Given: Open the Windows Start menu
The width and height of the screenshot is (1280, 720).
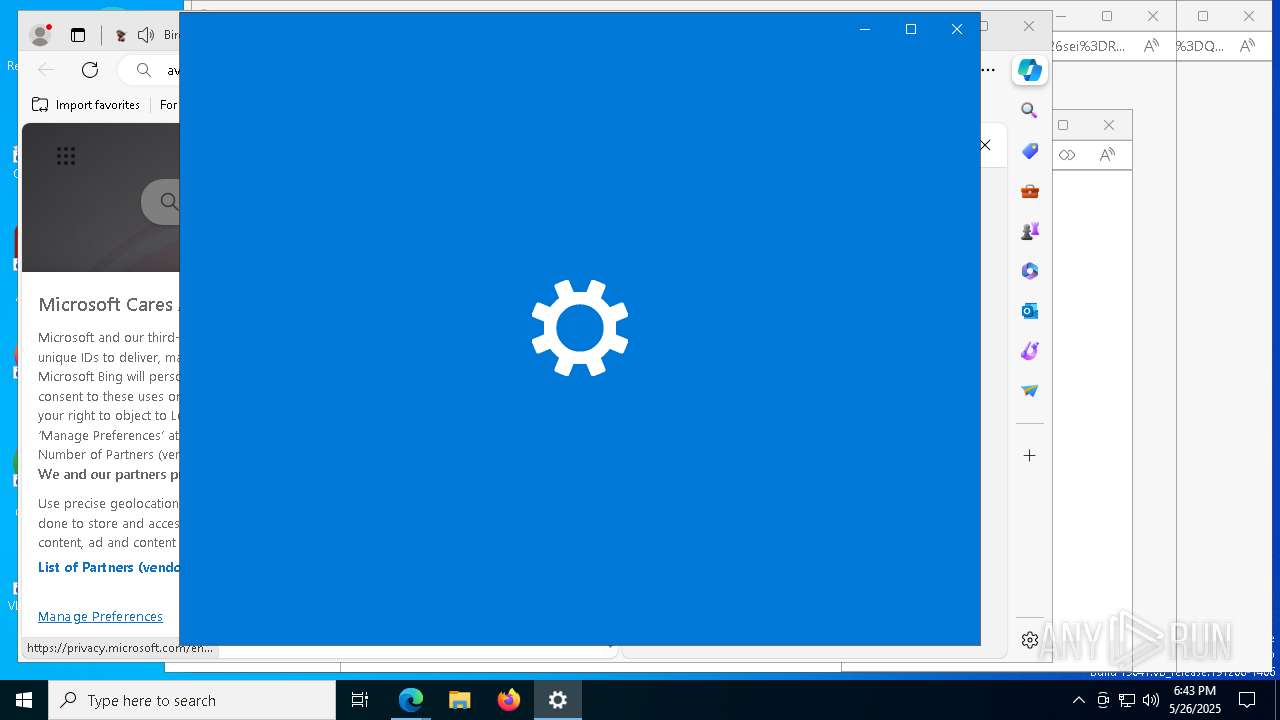Looking at the screenshot, I should (x=24, y=700).
